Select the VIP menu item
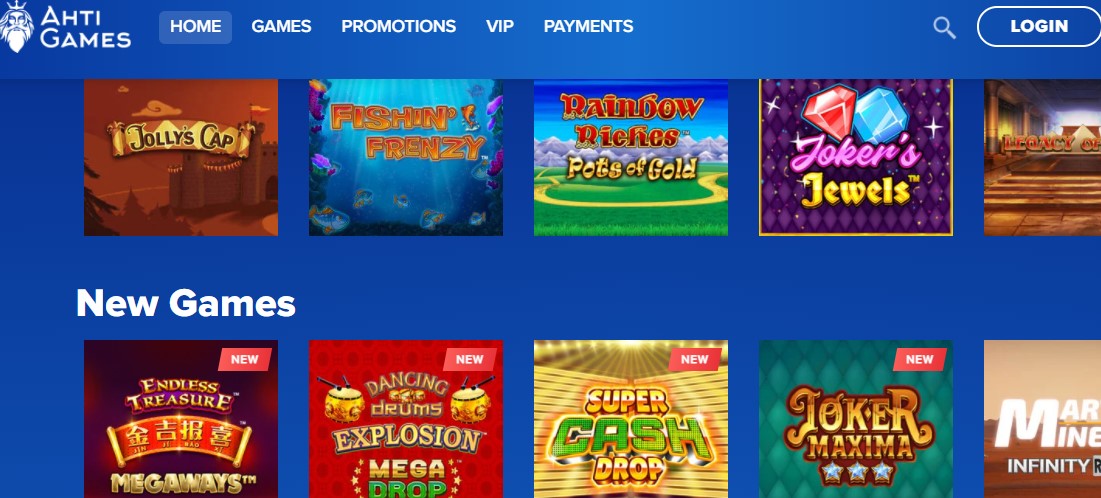The height and width of the screenshot is (498, 1101). [x=499, y=27]
